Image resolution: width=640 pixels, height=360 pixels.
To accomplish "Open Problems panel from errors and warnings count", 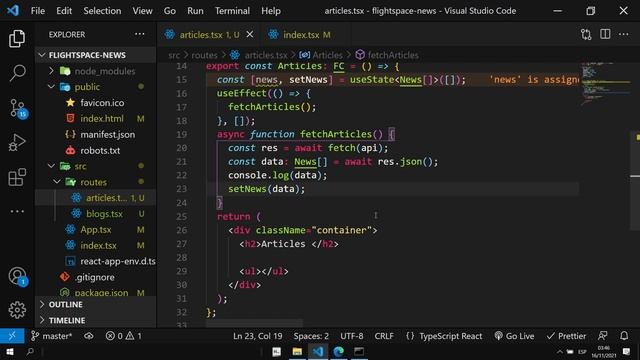I will point(124,336).
